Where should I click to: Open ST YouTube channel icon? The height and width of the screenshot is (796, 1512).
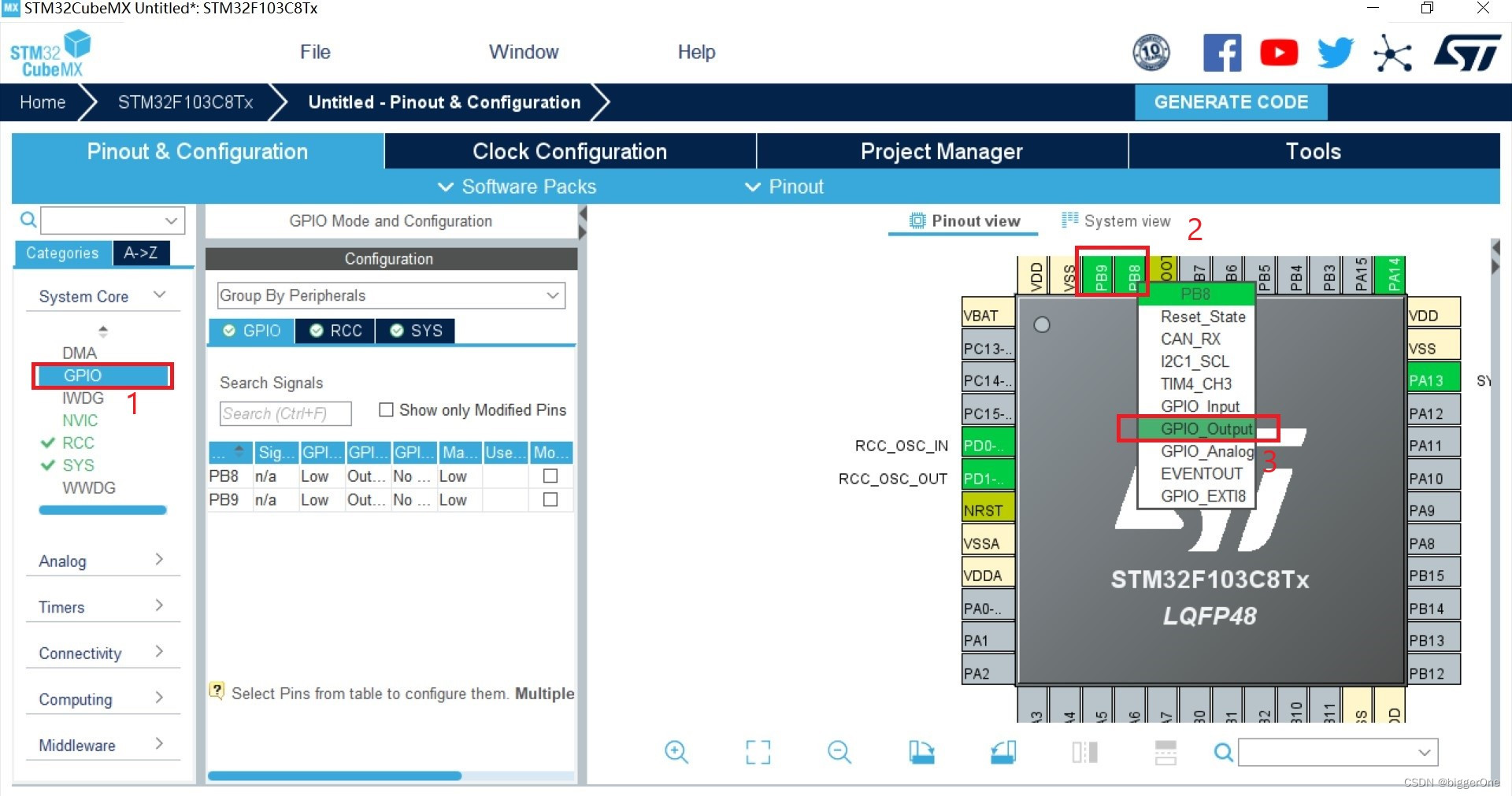1279,53
